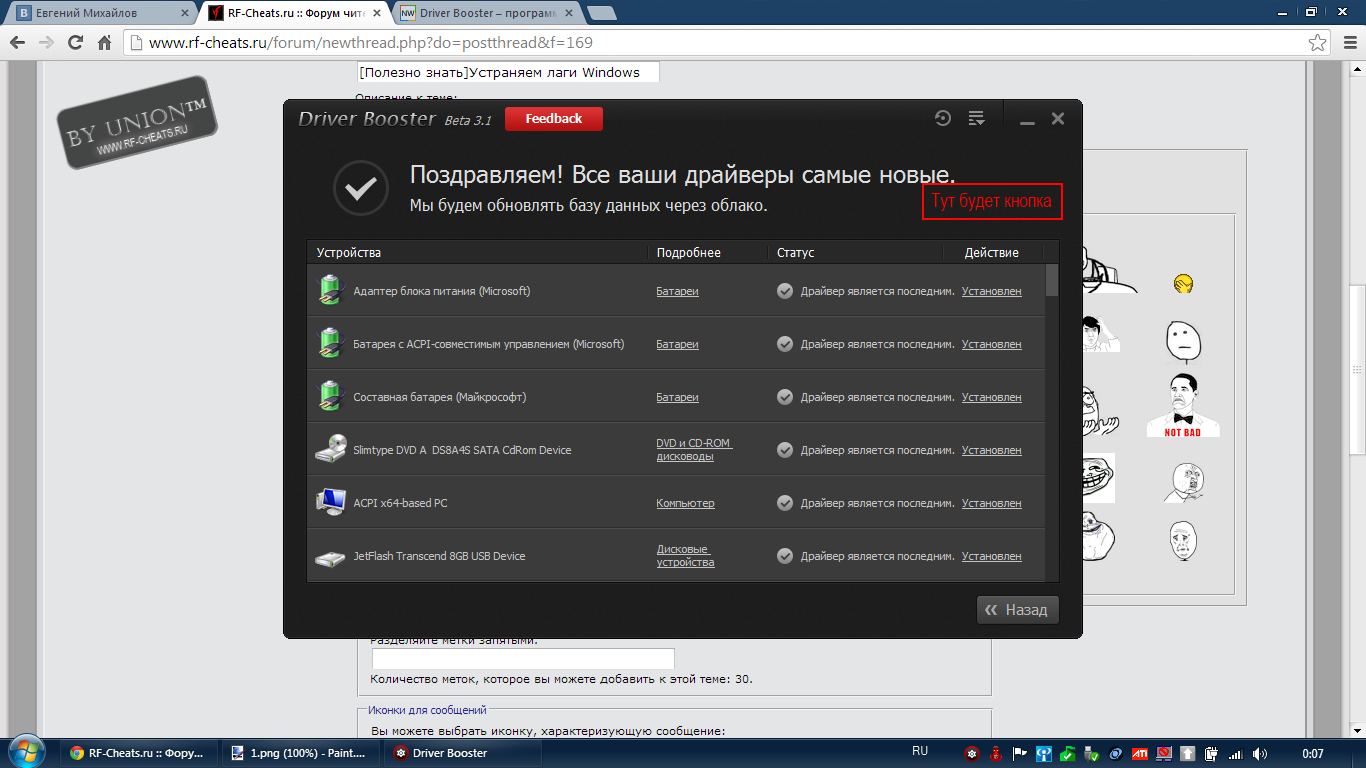Click battery icon of Батарея с ACPI row
The image size is (1366, 768).
[x=330, y=344]
